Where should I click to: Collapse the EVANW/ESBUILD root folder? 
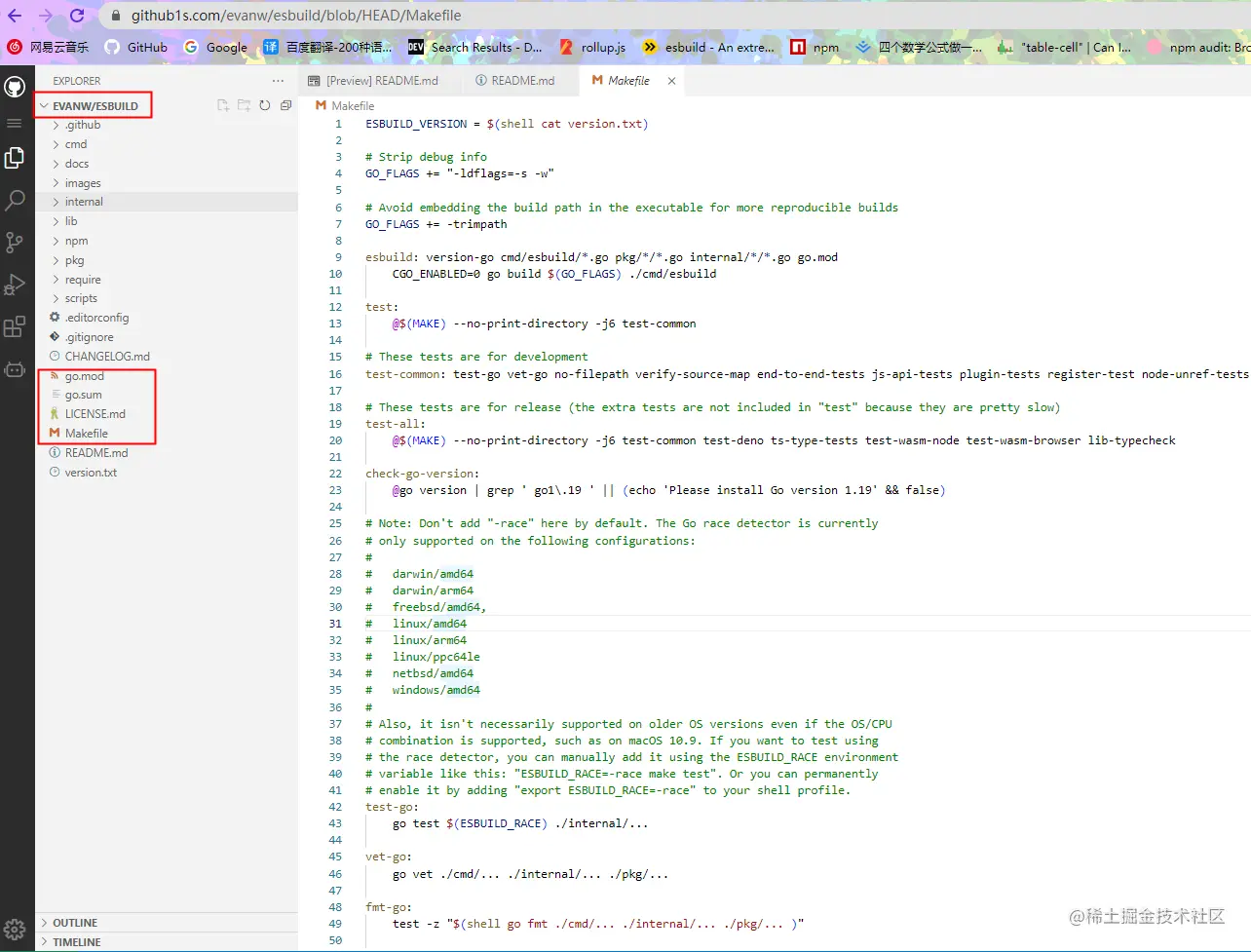(95, 105)
